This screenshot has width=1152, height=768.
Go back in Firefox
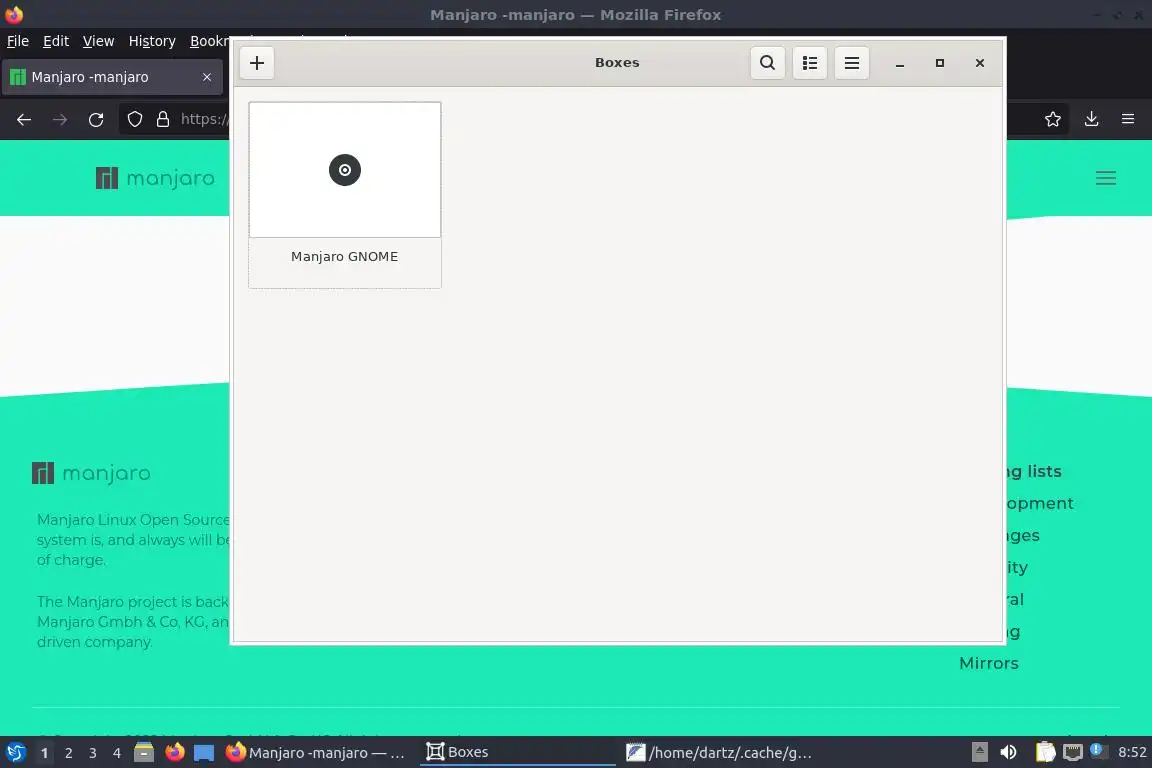pyautogui.click(x=24, y=119)
